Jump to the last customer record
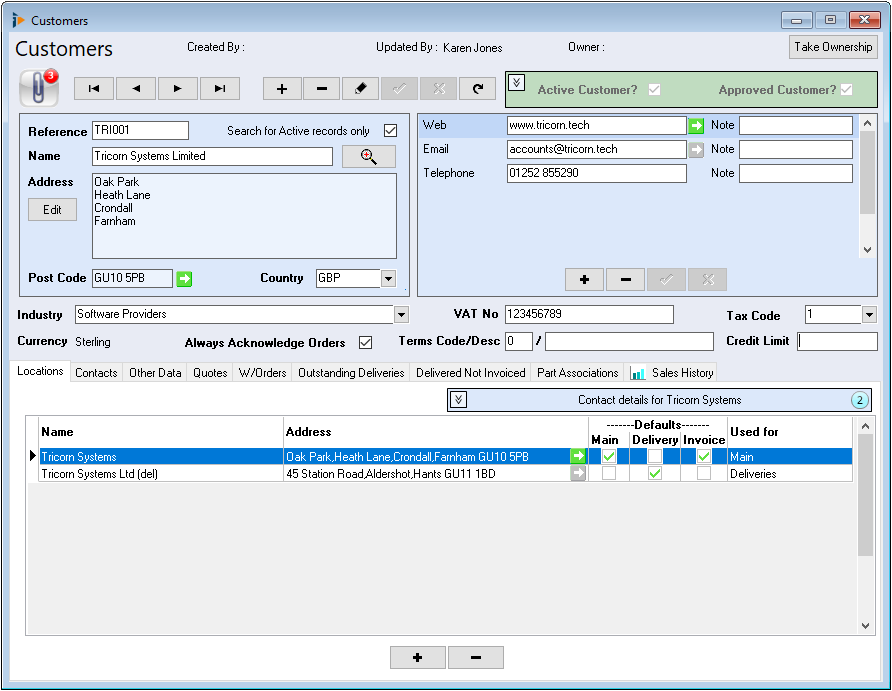 (220, 89)
